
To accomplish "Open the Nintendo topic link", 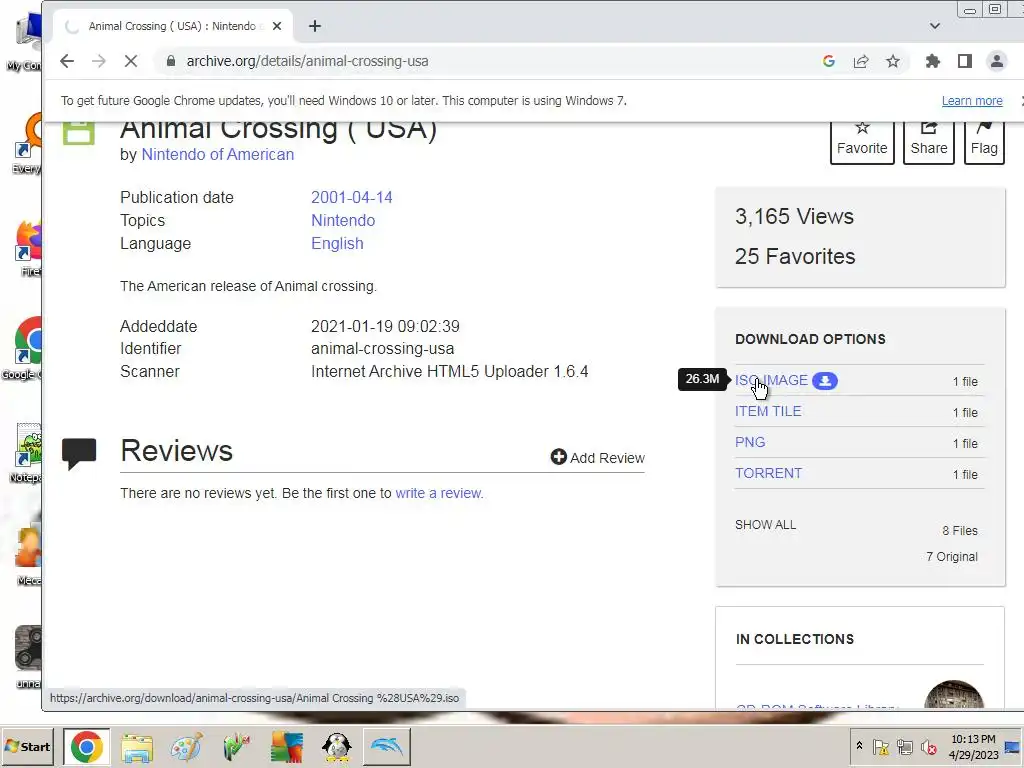I will point(343,221).
